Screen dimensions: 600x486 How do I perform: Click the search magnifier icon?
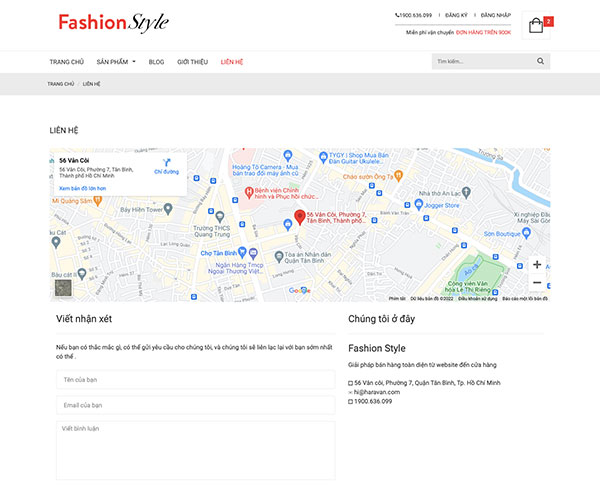click(540, 61)
